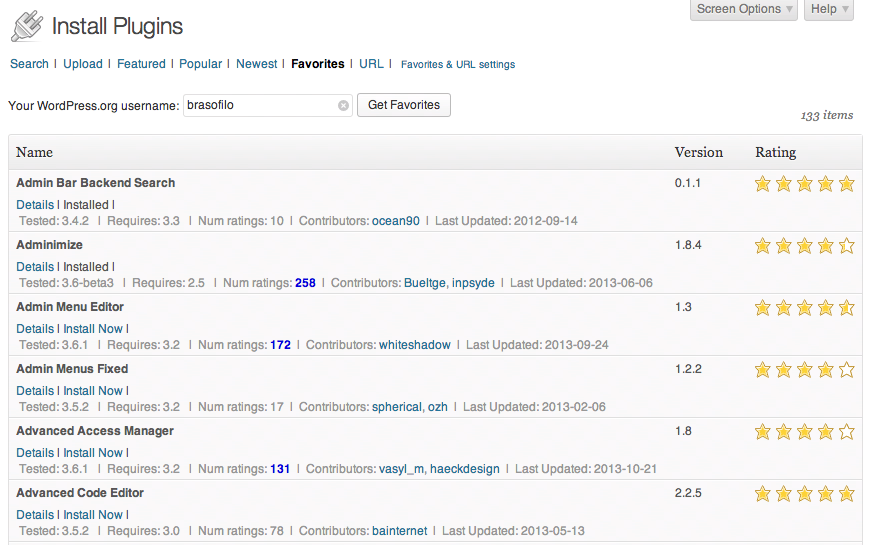
Task: Open contributor whiteshadow profile link
Action: [415, 345]
